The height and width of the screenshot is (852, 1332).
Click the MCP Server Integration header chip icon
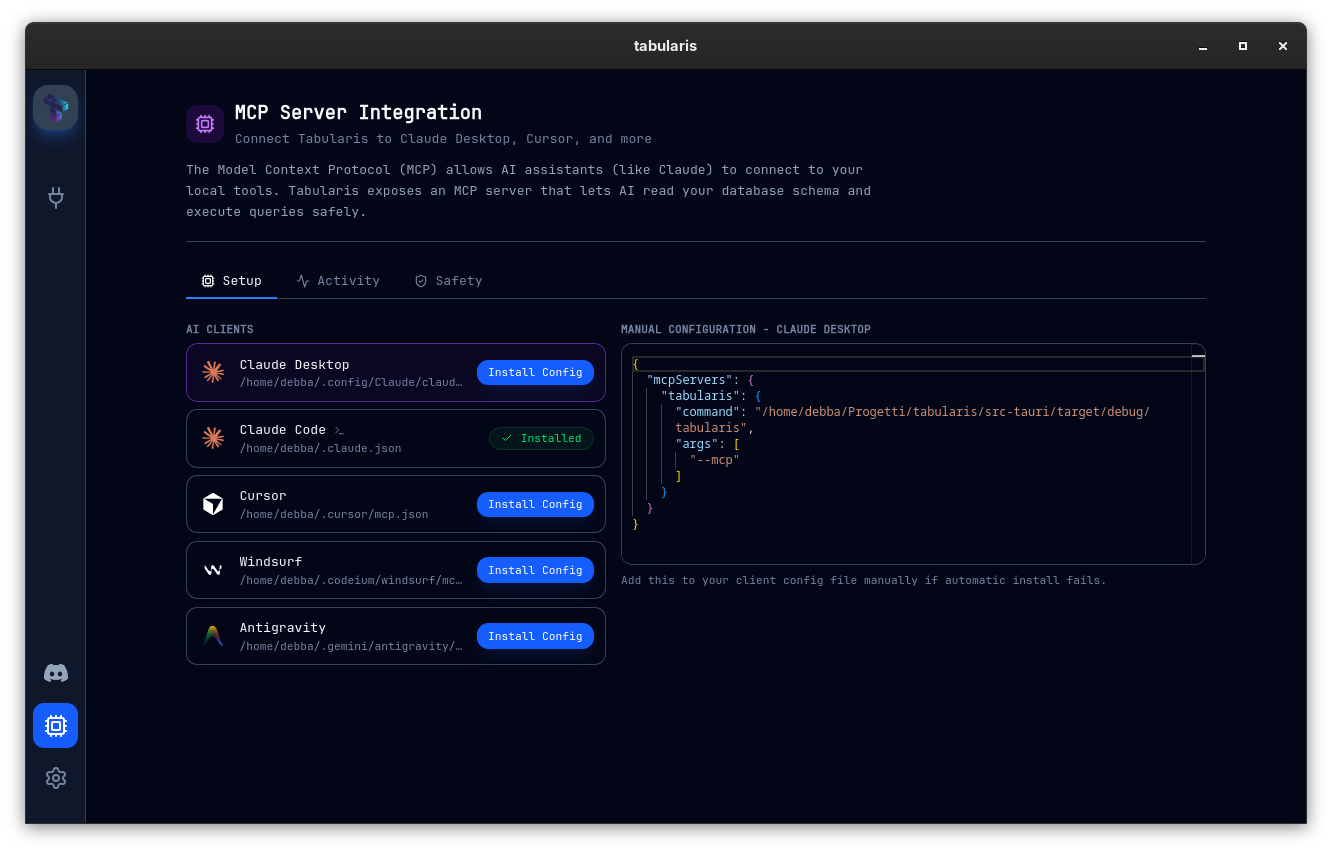point(205,124)
